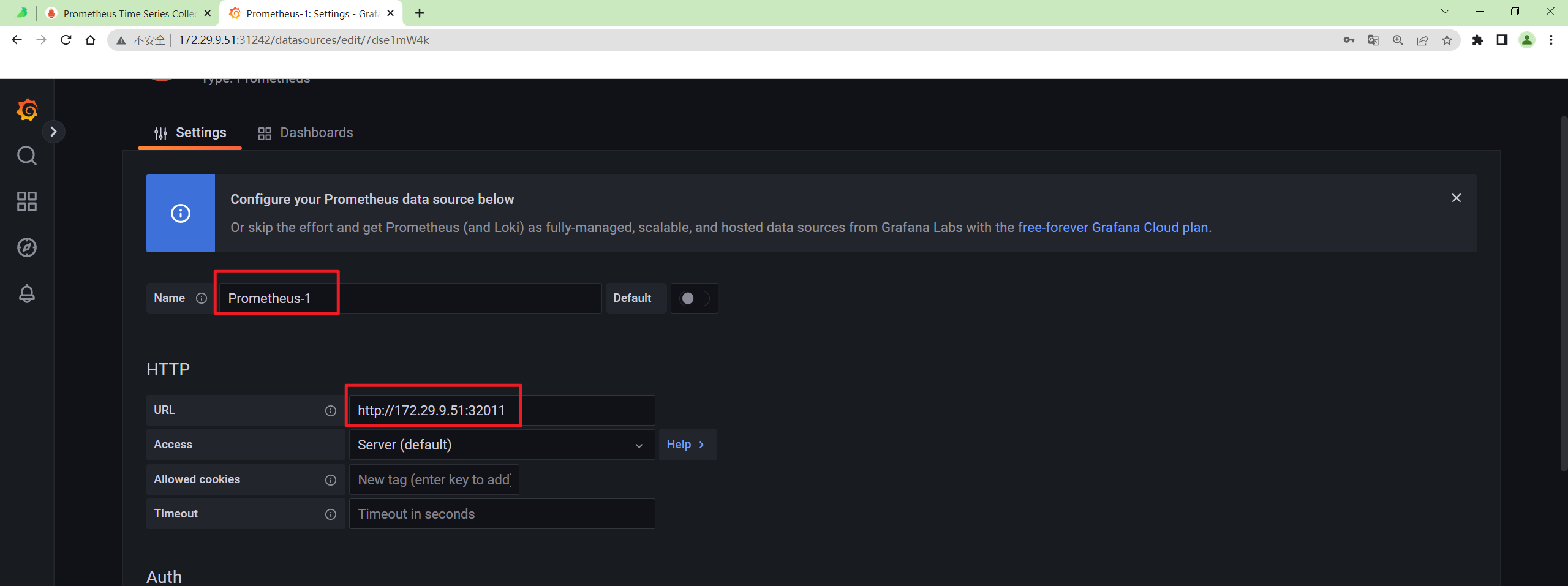Open the Dashboards grid icon in sidebar

point(27,201)
